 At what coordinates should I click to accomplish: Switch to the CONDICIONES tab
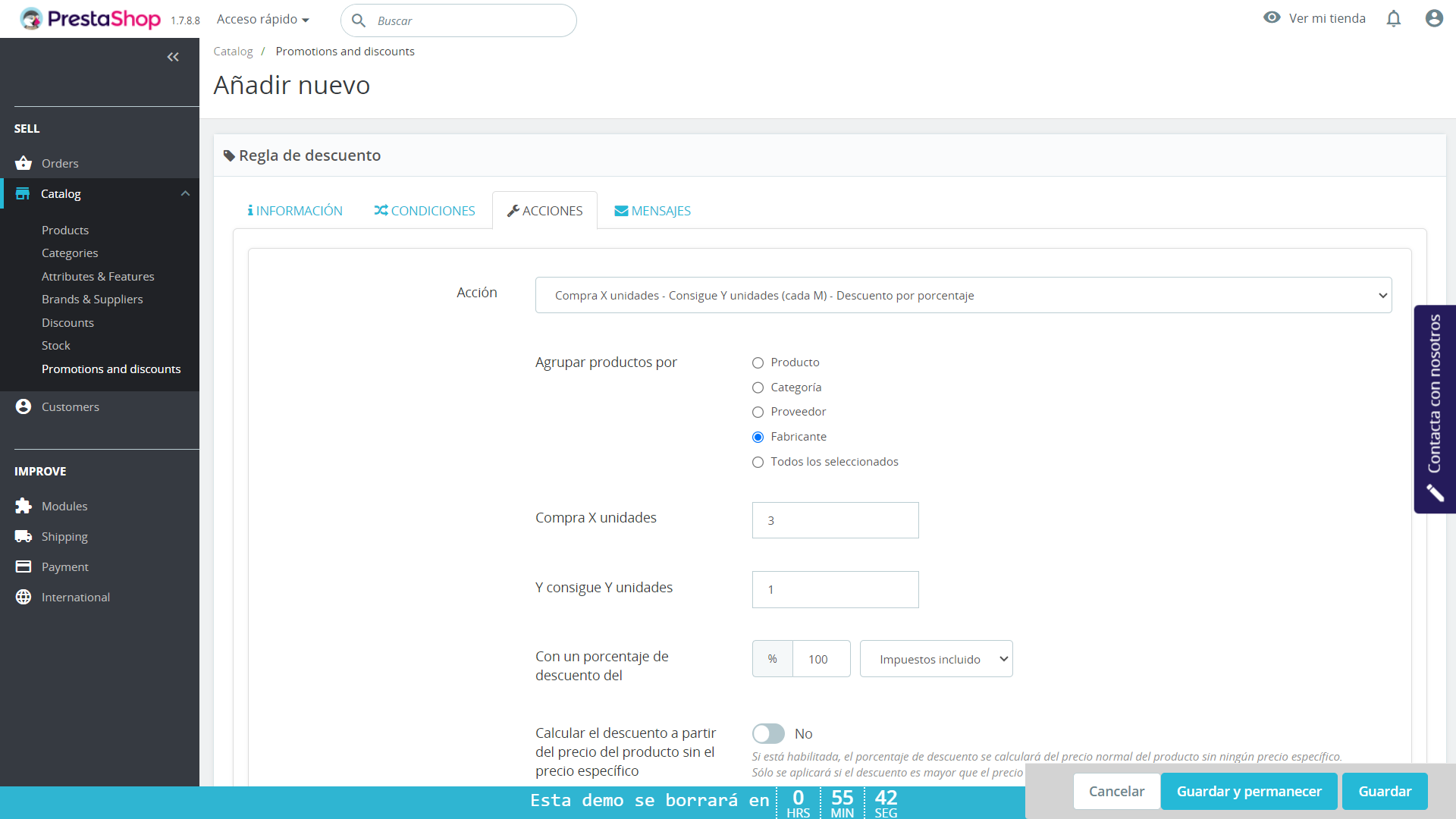tap(425, 211)
